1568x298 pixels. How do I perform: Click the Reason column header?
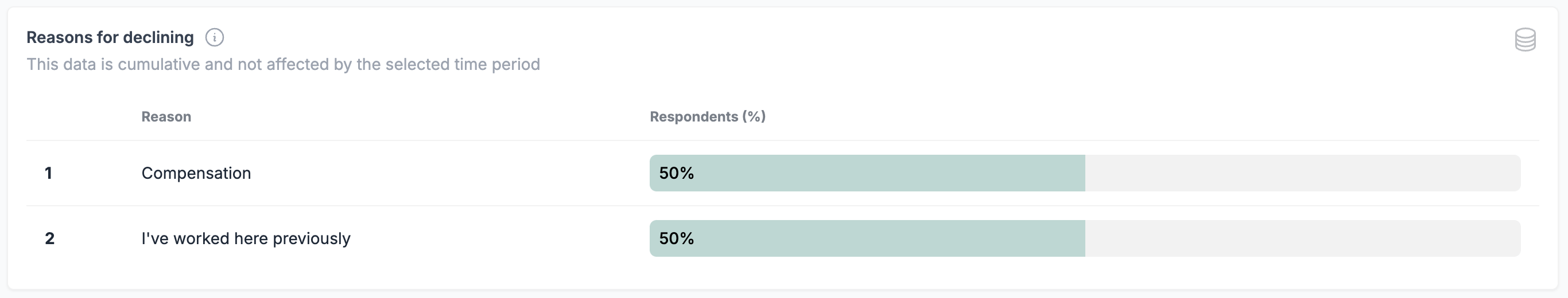tap(166, 117)
